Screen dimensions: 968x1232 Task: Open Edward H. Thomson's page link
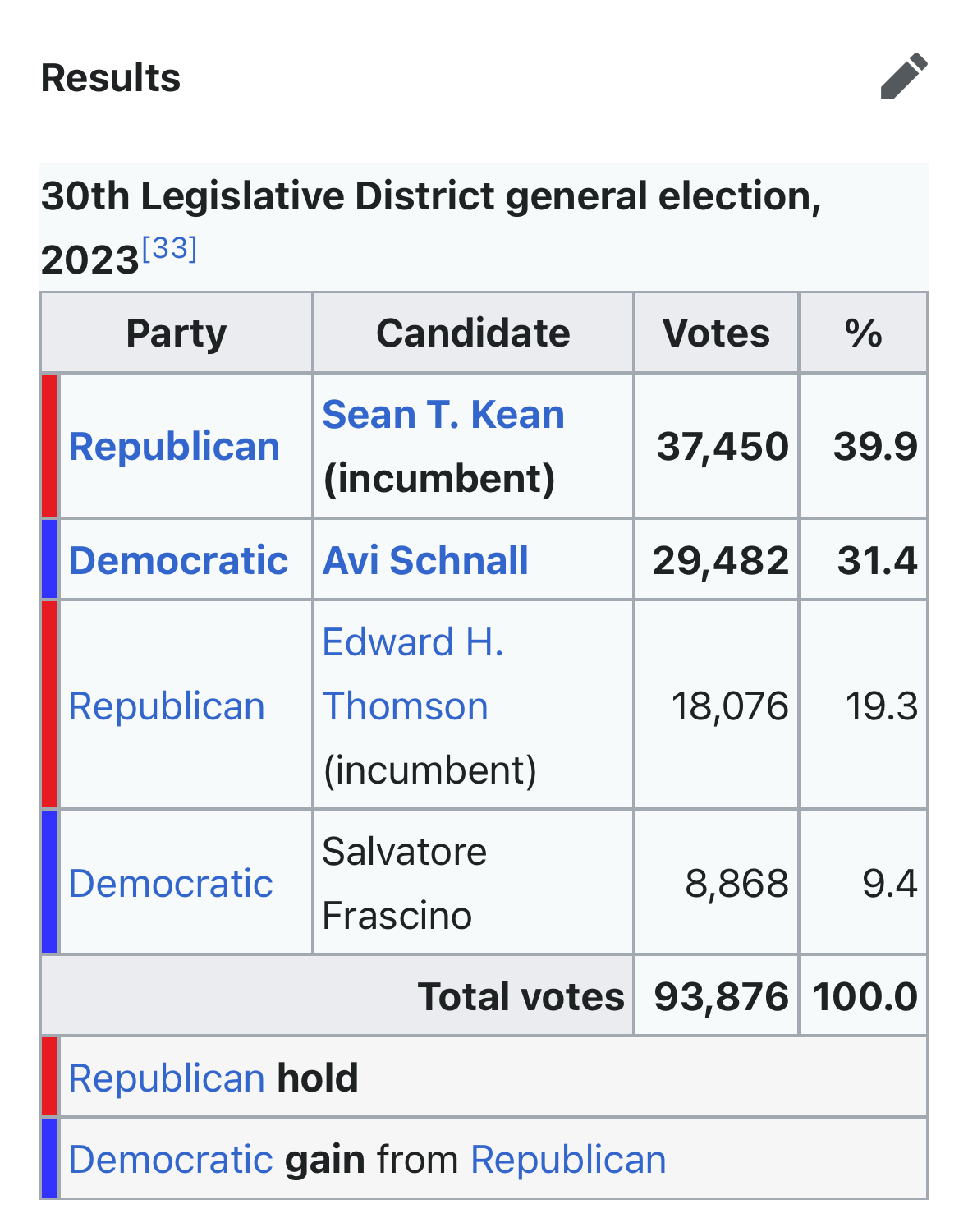412,673
